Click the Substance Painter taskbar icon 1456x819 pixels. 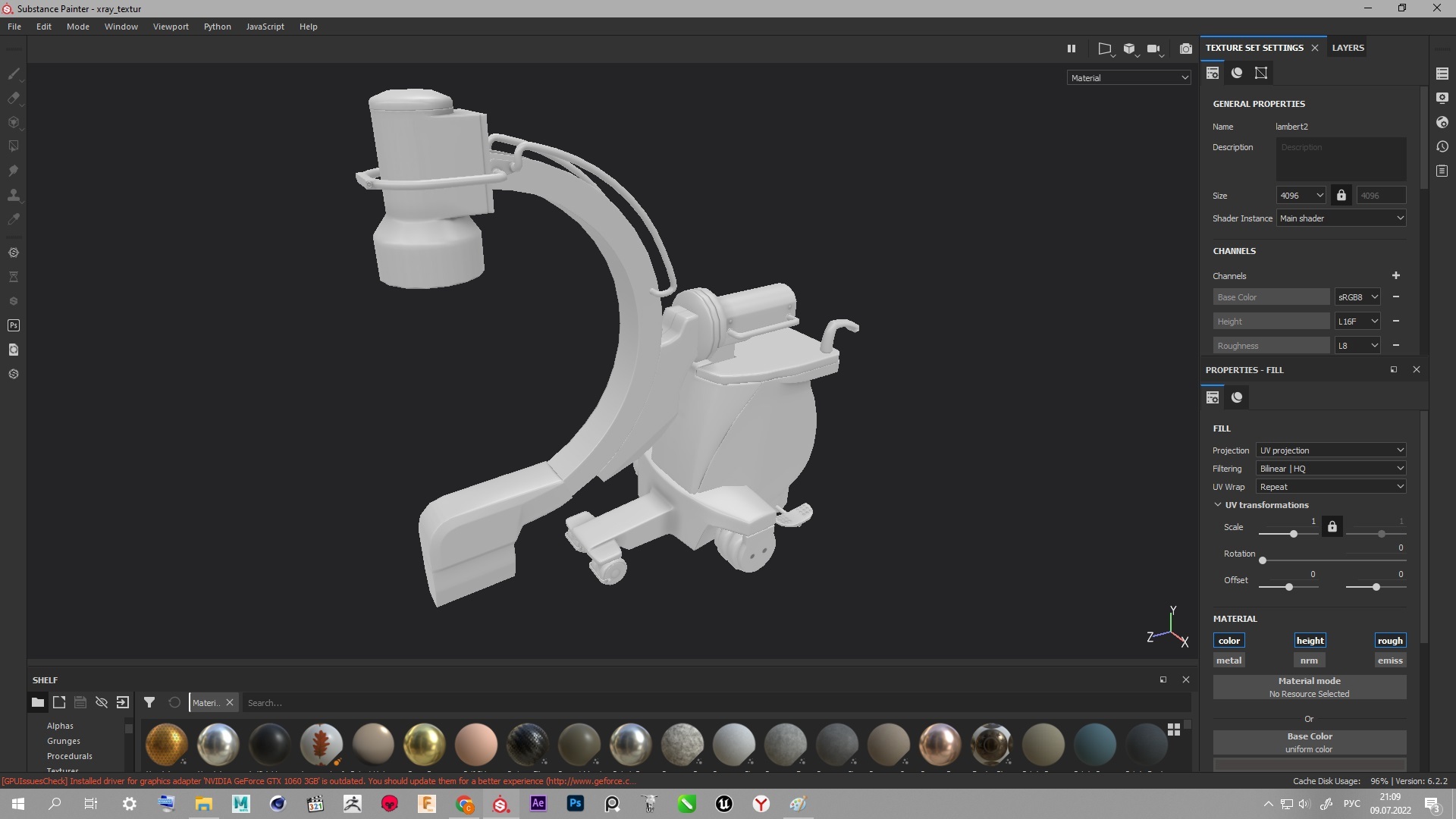[x=500, y=803]
